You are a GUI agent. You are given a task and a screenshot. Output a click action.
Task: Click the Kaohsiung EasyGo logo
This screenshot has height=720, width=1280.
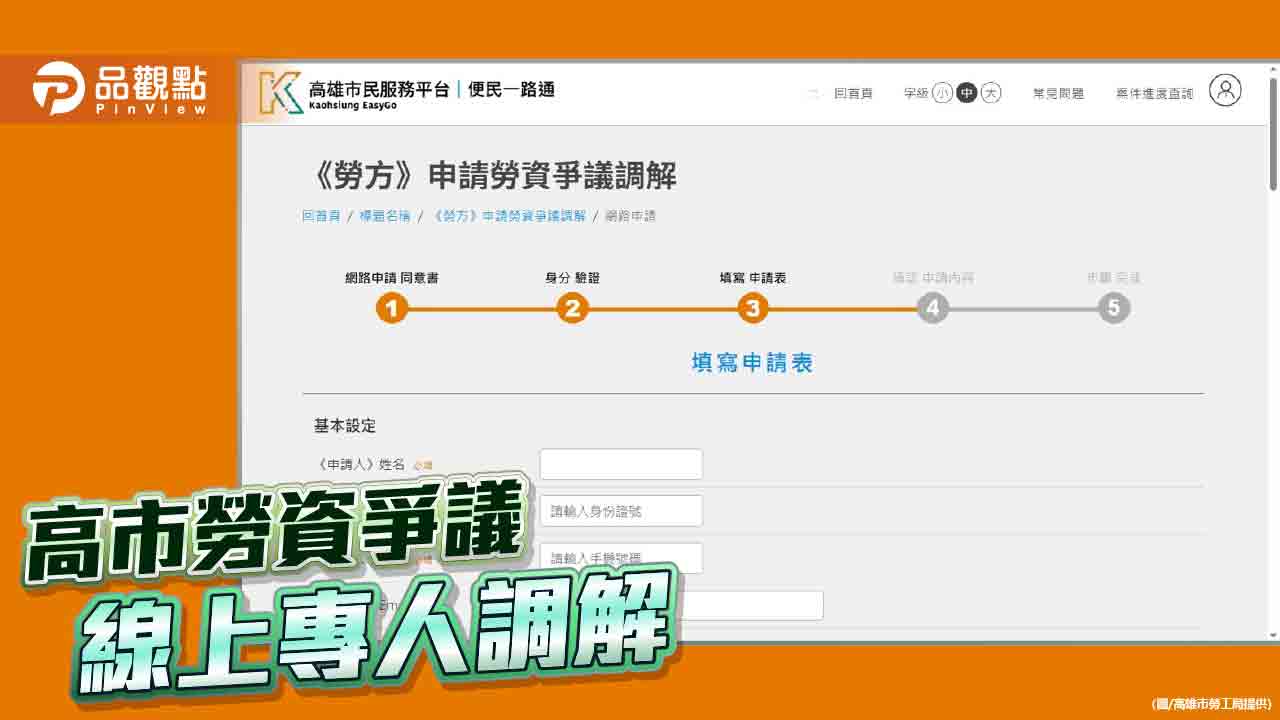(407, 92)
